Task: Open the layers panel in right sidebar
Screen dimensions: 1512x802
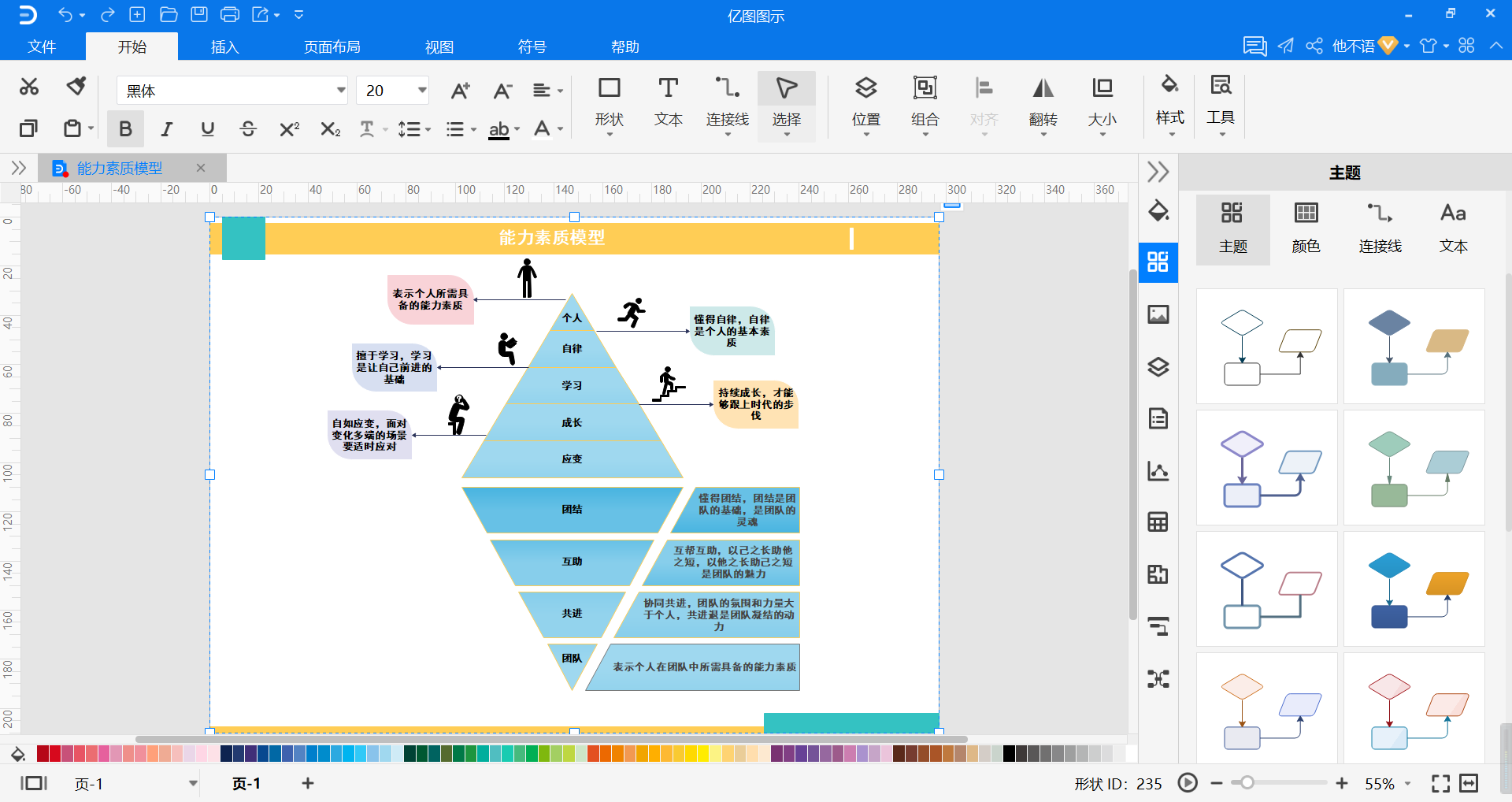Action: pos(1158,367)
